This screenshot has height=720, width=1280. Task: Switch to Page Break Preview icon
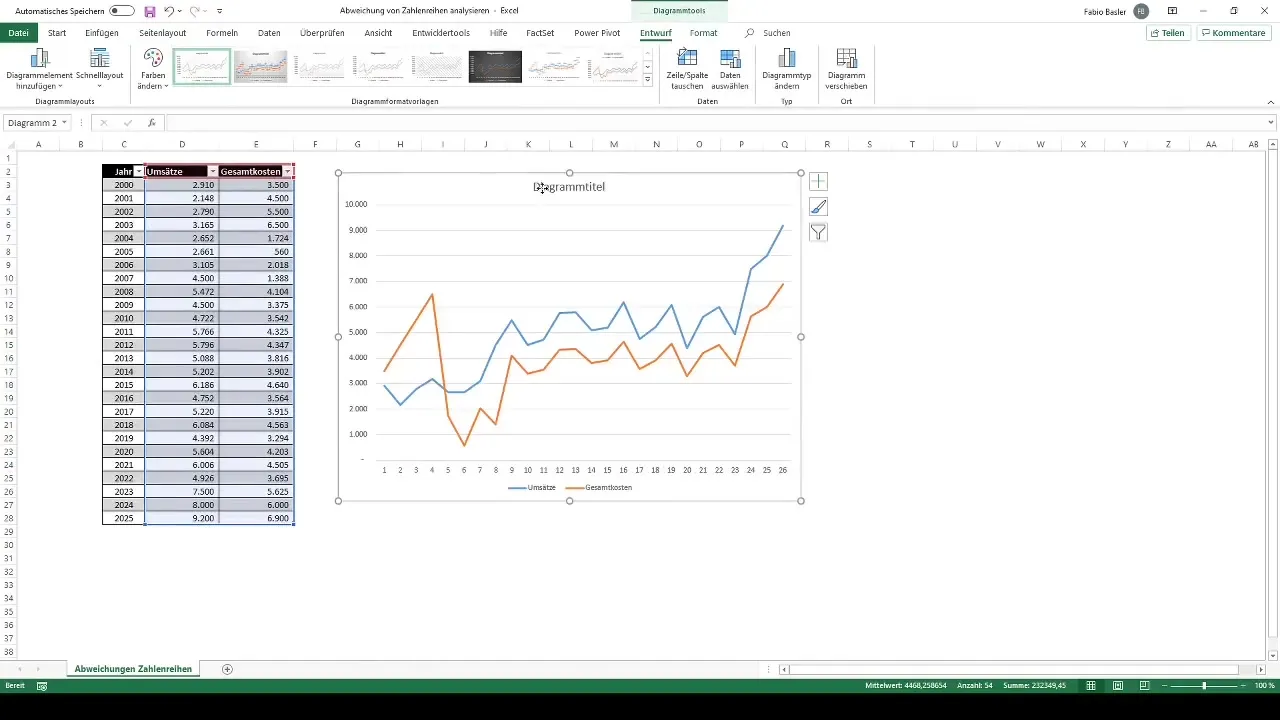(1145, 686)
